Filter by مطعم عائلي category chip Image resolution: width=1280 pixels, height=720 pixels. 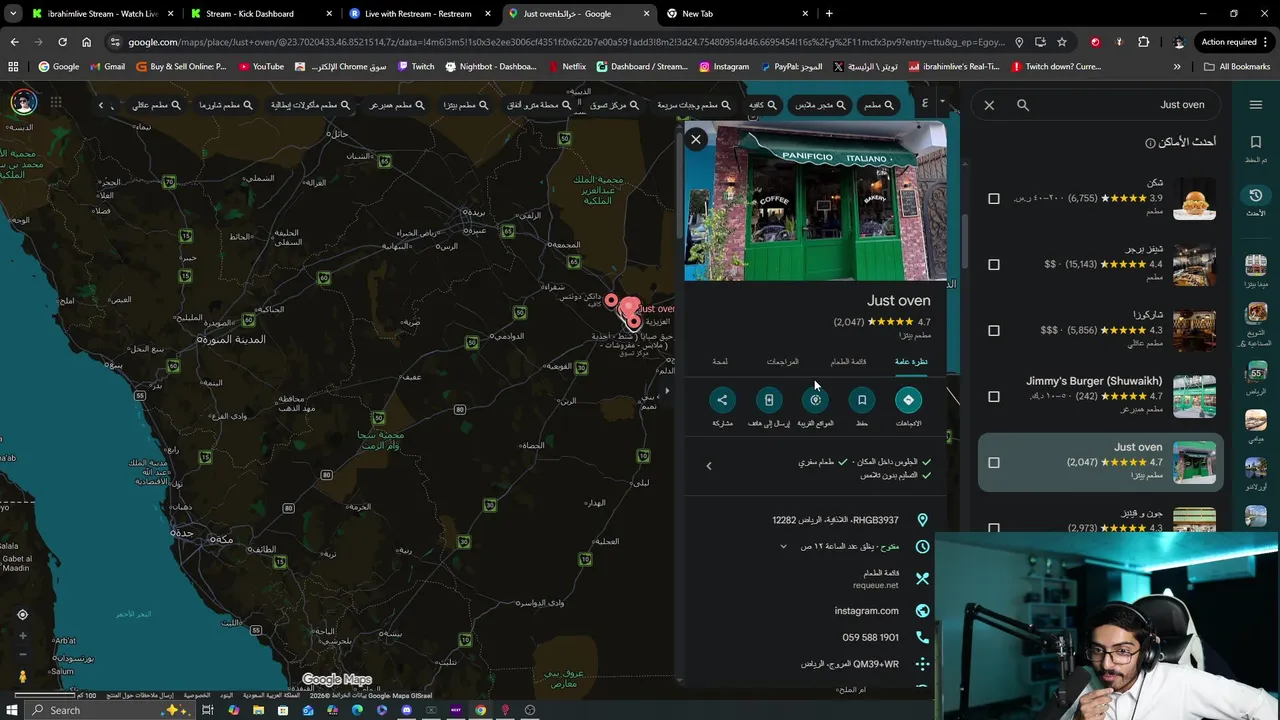tap(157, 105)
